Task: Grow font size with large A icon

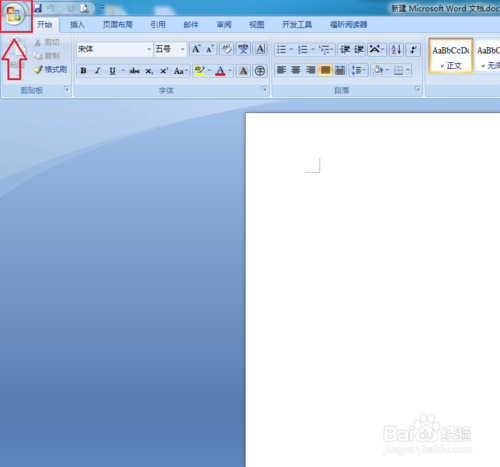Action: pyautogui.click(x=196, y=49)
